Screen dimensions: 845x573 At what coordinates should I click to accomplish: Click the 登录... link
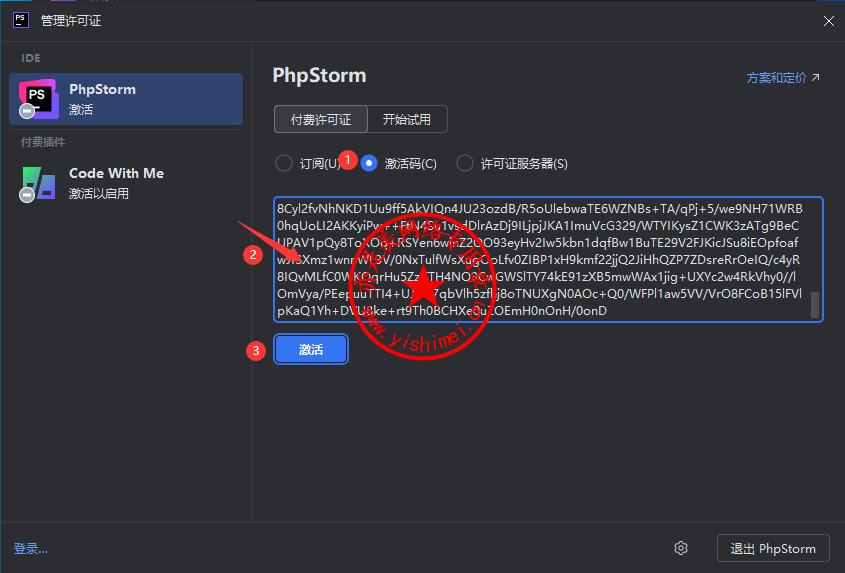click(x=31, y=549)
